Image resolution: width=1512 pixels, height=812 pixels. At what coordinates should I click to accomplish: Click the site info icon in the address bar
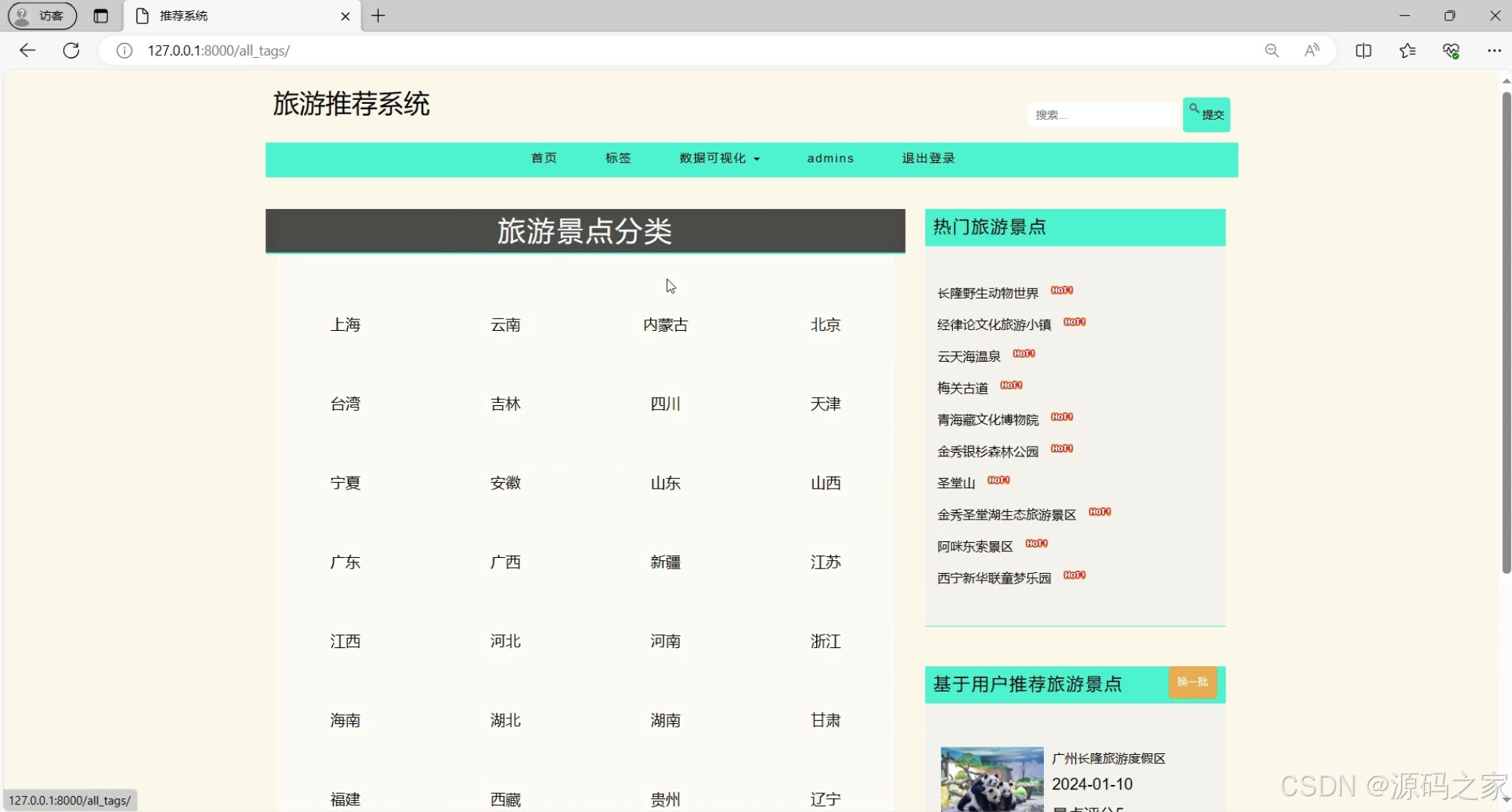point(124,51)
